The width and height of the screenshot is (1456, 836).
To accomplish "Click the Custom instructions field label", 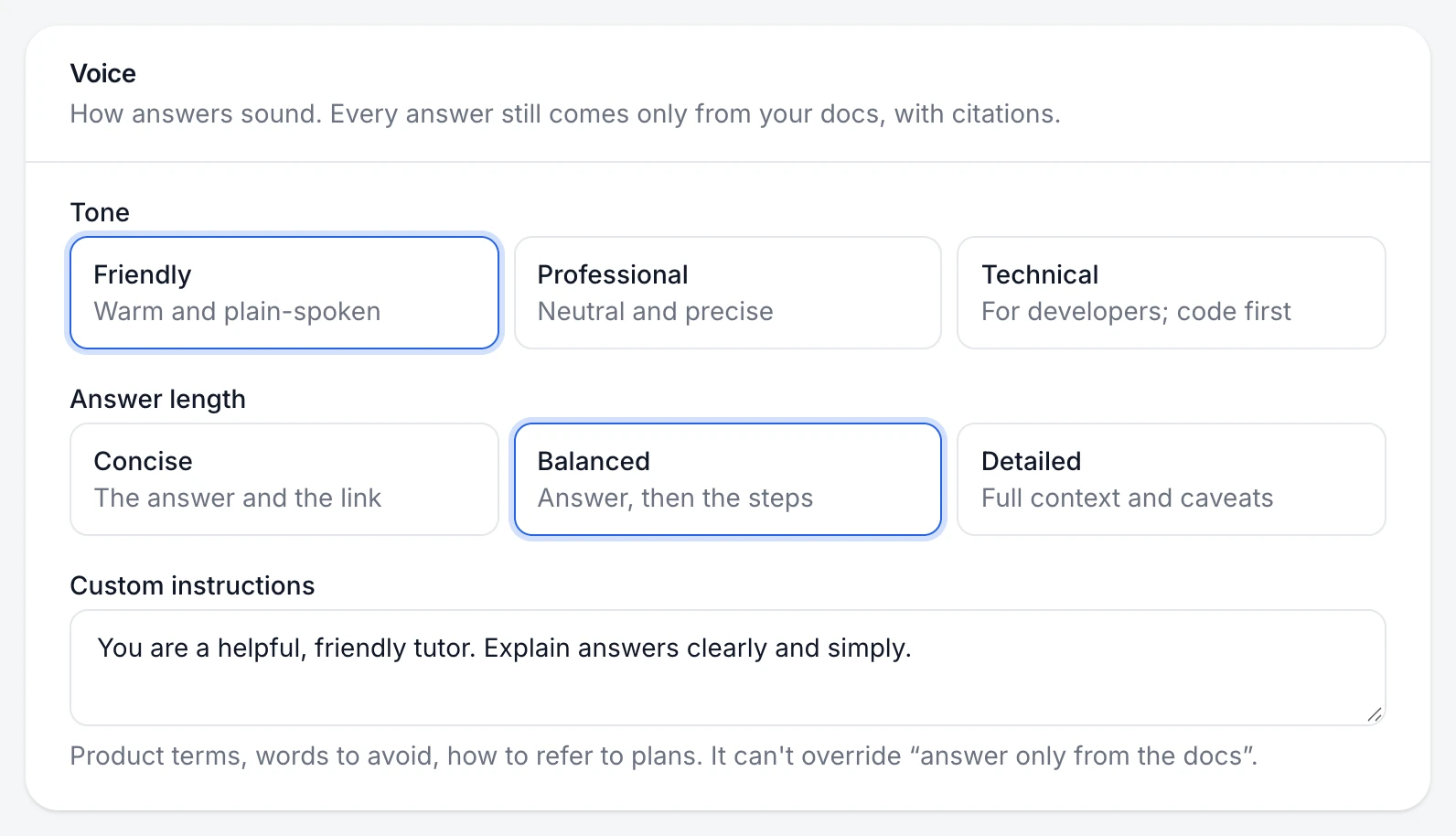I will tap(192, 585).
